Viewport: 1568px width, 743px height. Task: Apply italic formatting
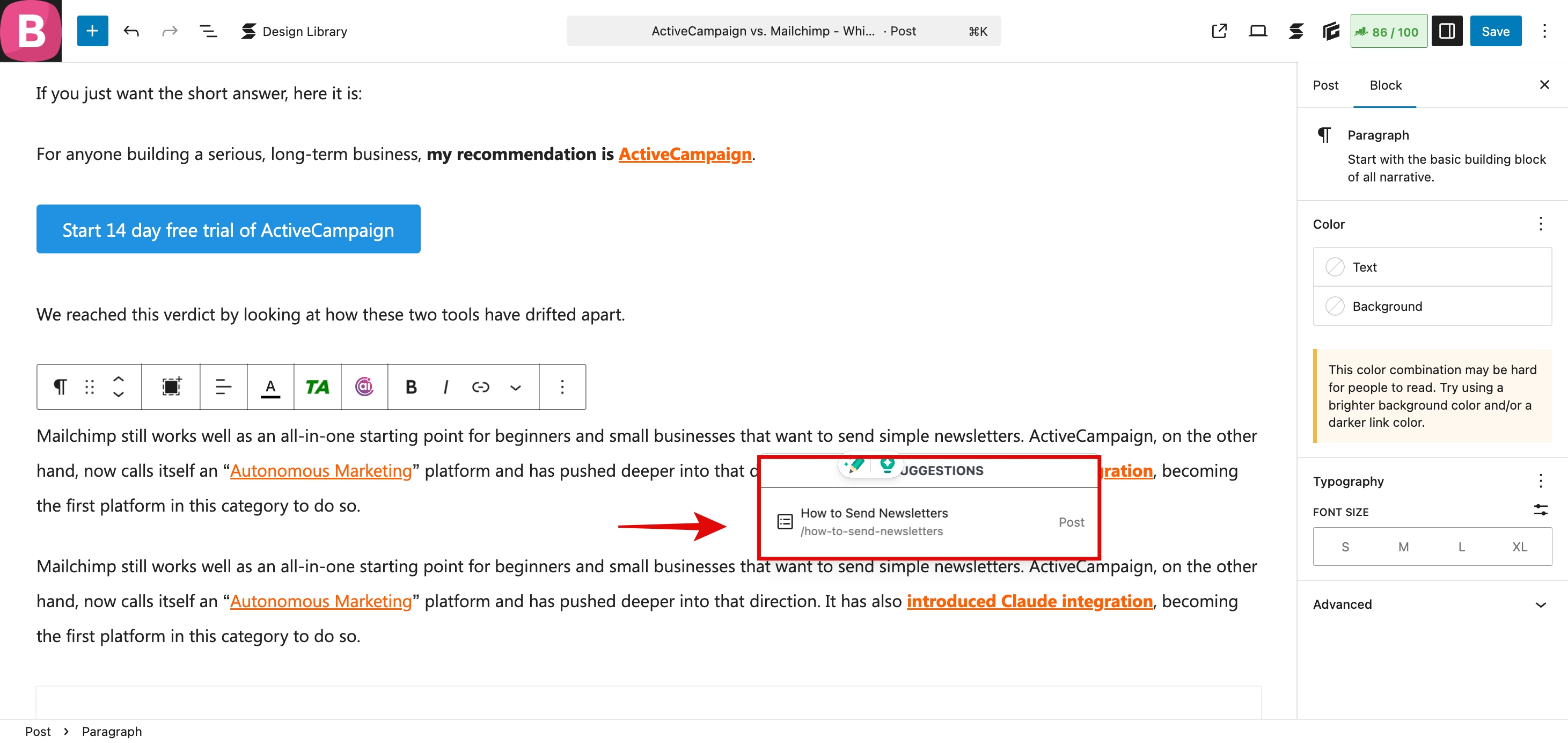pyautogui.click(x=445, y=387)
